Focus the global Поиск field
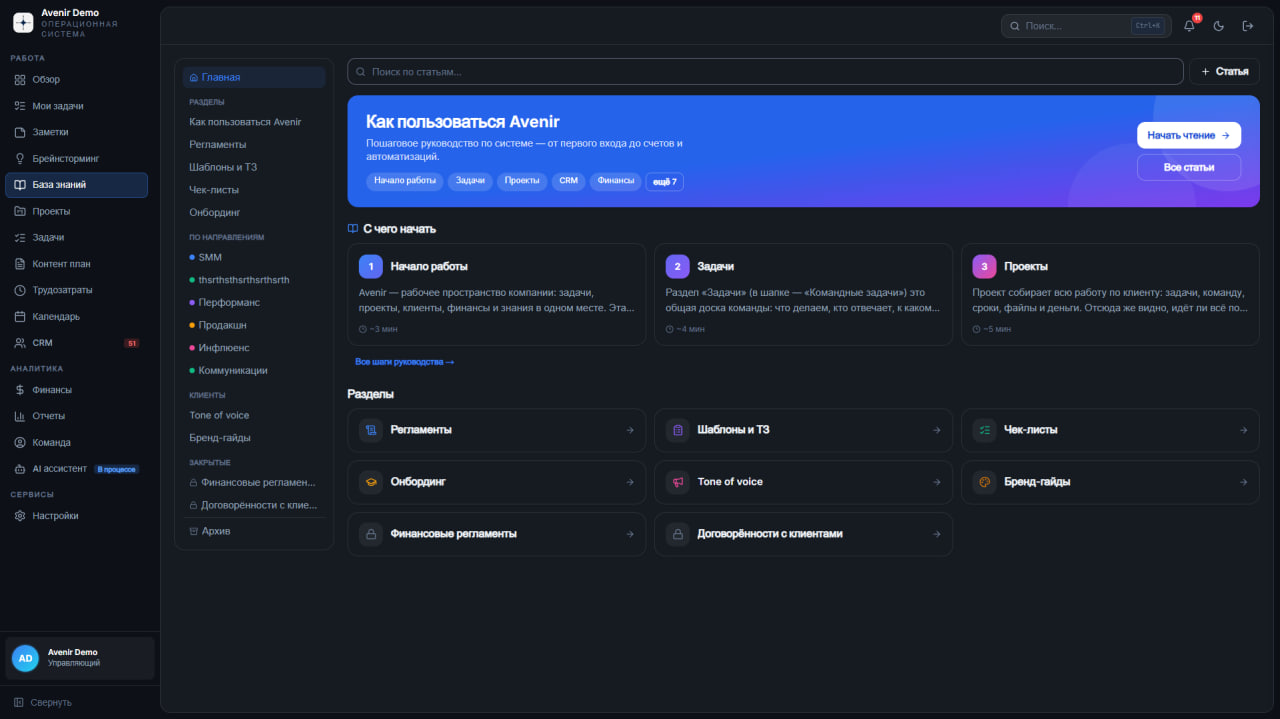This screenshot has height=719, width=1280. (x=1086, y=26)
